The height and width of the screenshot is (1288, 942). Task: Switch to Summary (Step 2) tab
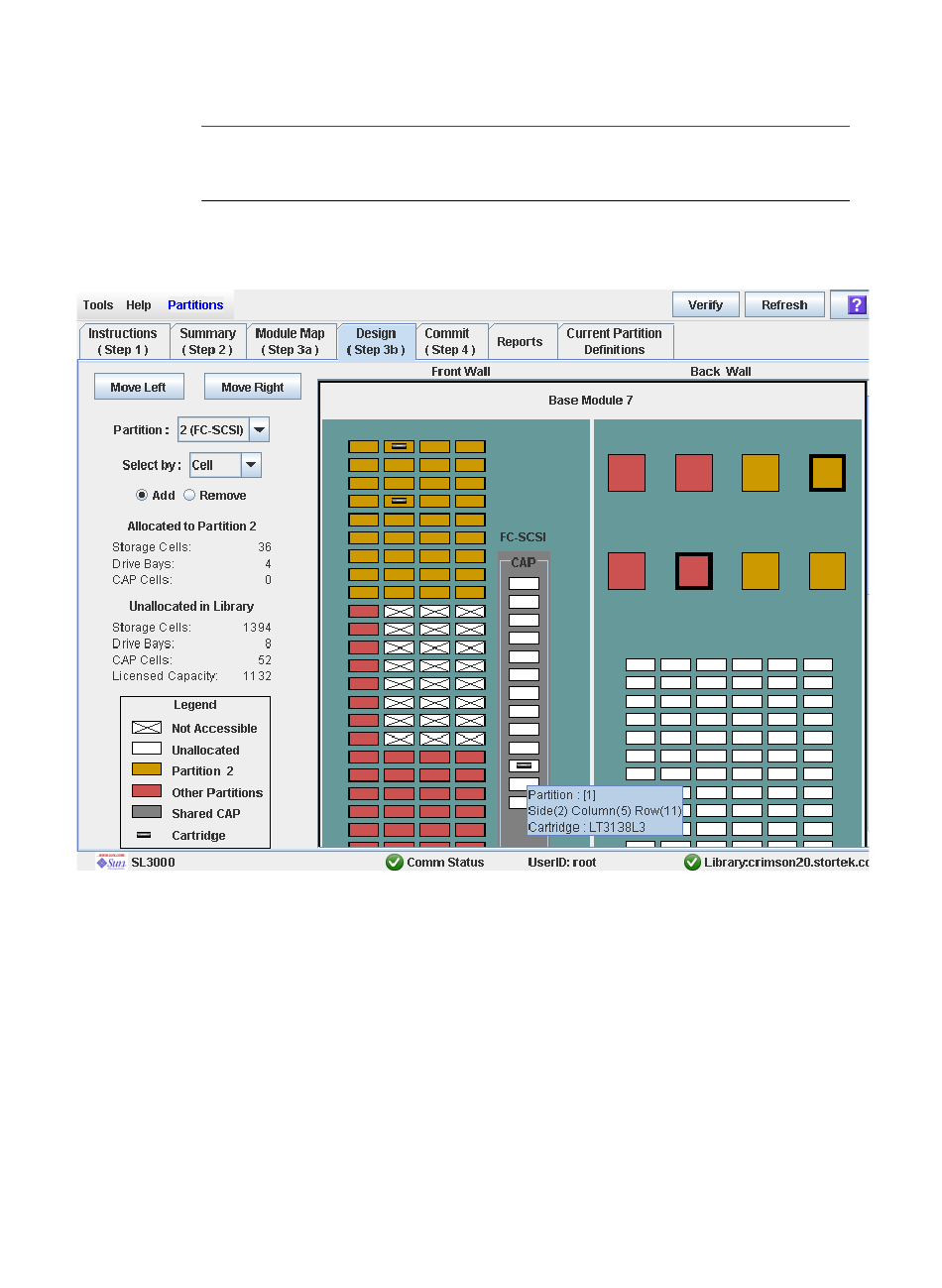pyautogui.click(x=207, y=341)
